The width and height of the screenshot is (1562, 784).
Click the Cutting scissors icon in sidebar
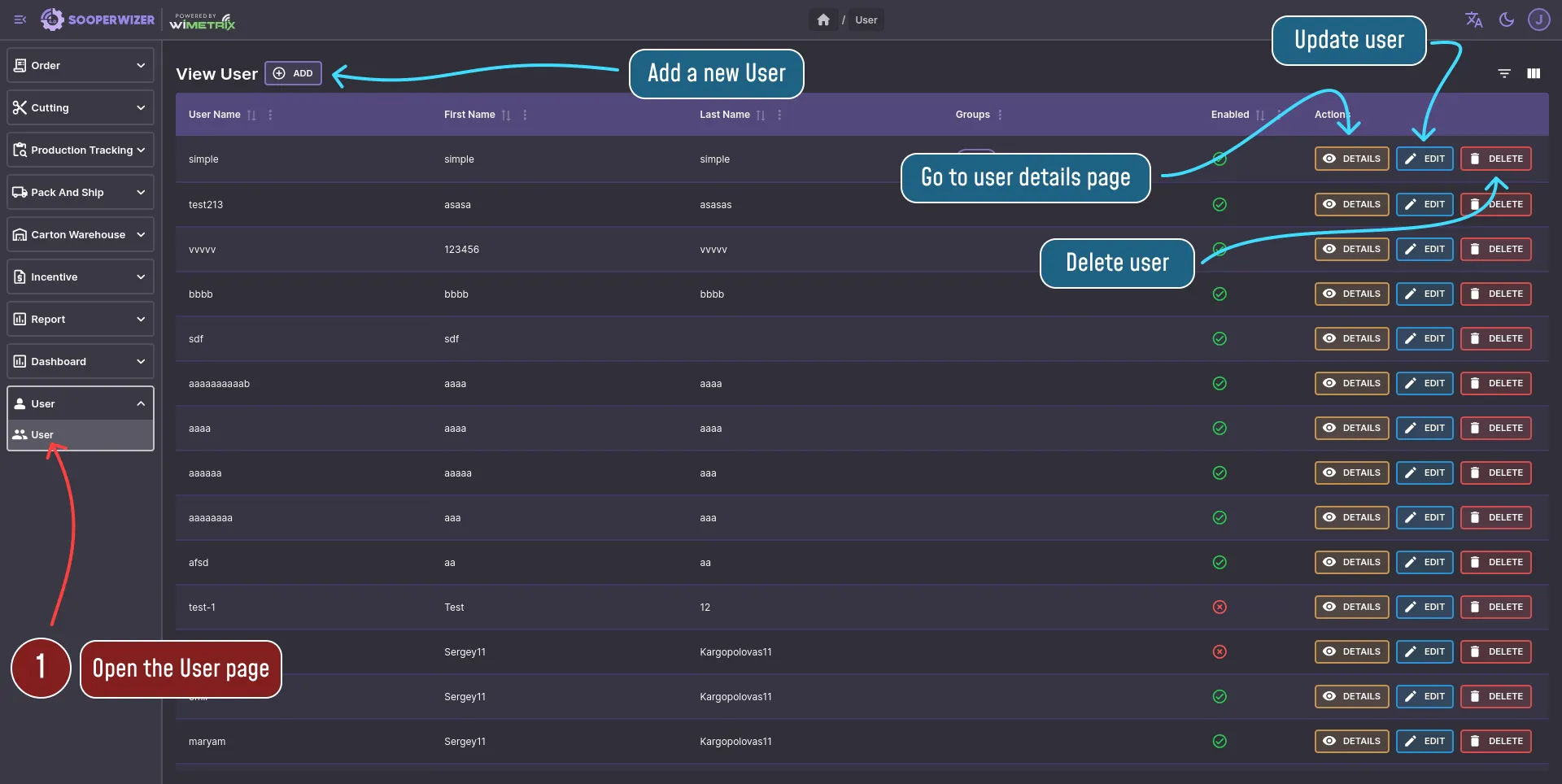click(20, 107)
